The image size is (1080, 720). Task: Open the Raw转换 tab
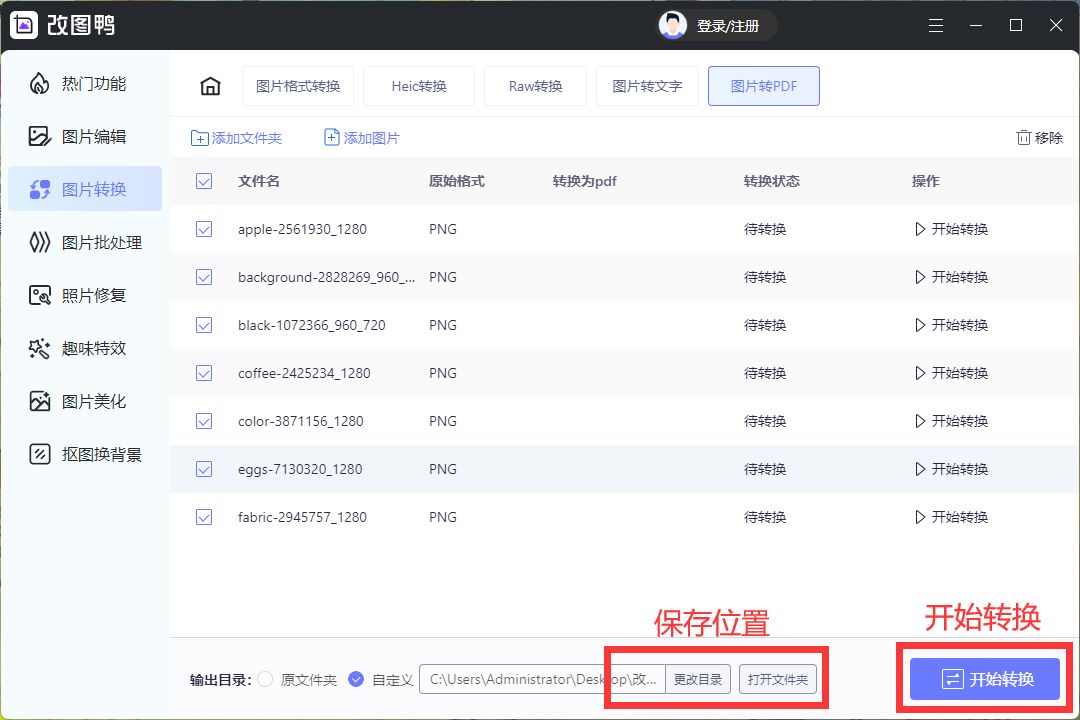pos(534,86)
